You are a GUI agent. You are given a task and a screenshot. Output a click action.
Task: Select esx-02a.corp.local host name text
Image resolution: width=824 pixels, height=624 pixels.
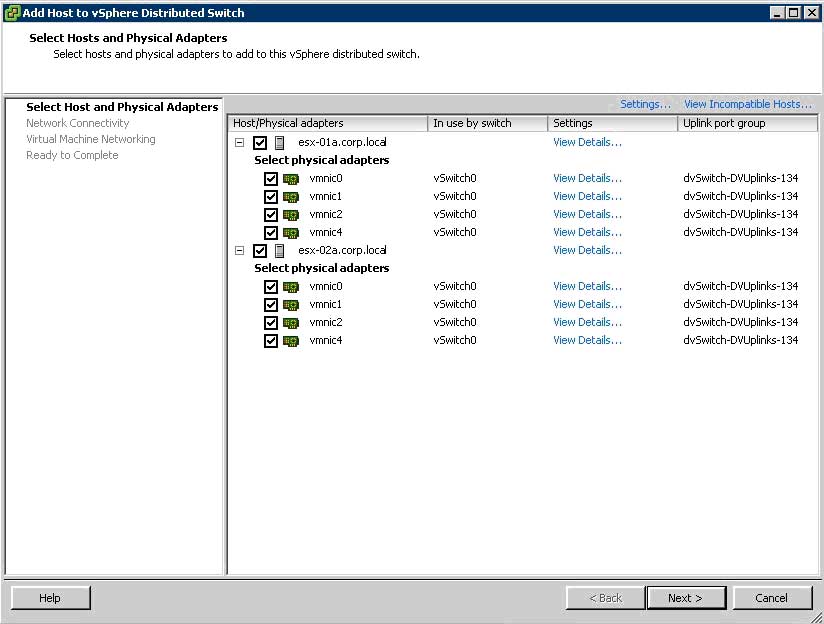click(x=342, y=250)
